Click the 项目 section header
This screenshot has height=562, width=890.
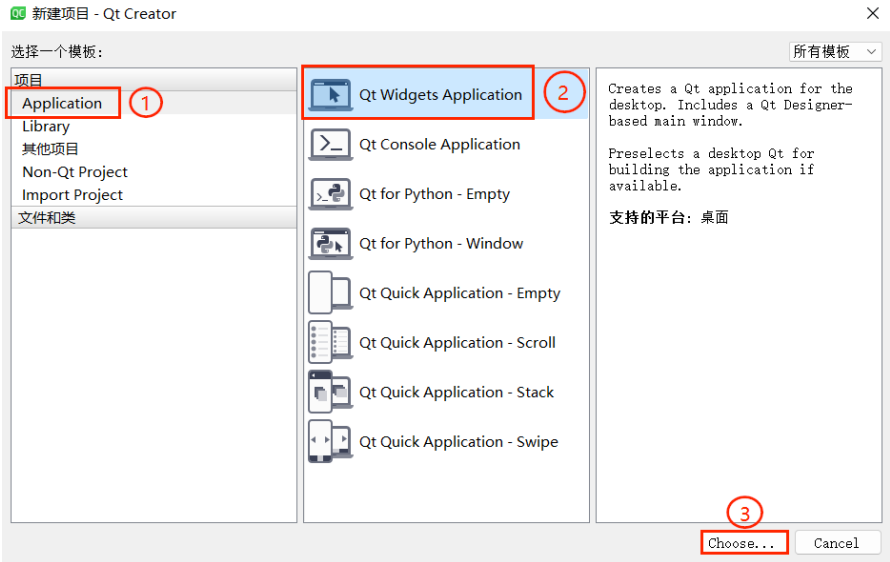click(153, 80)
